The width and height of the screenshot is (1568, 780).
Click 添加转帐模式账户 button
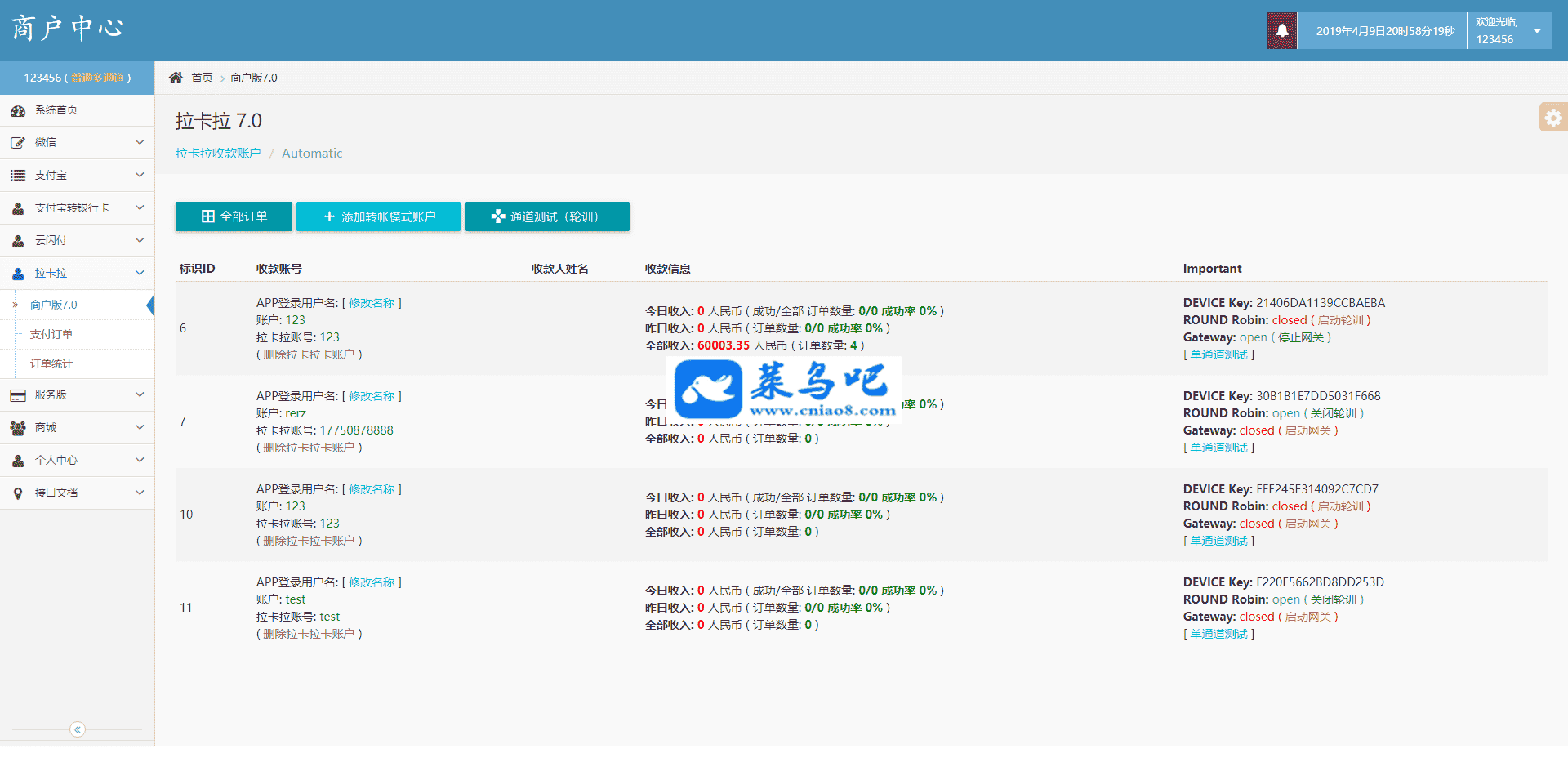(378, 216)
